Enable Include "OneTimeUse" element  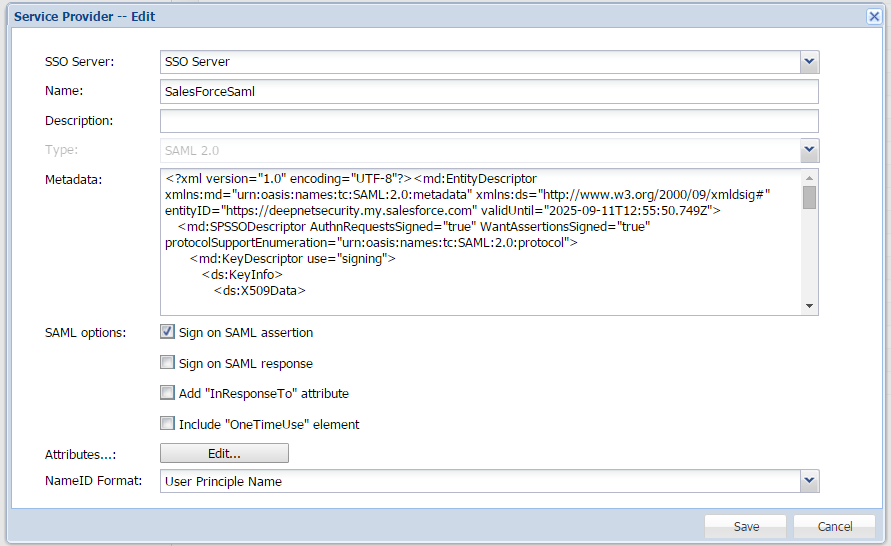(x=167, y=424)
